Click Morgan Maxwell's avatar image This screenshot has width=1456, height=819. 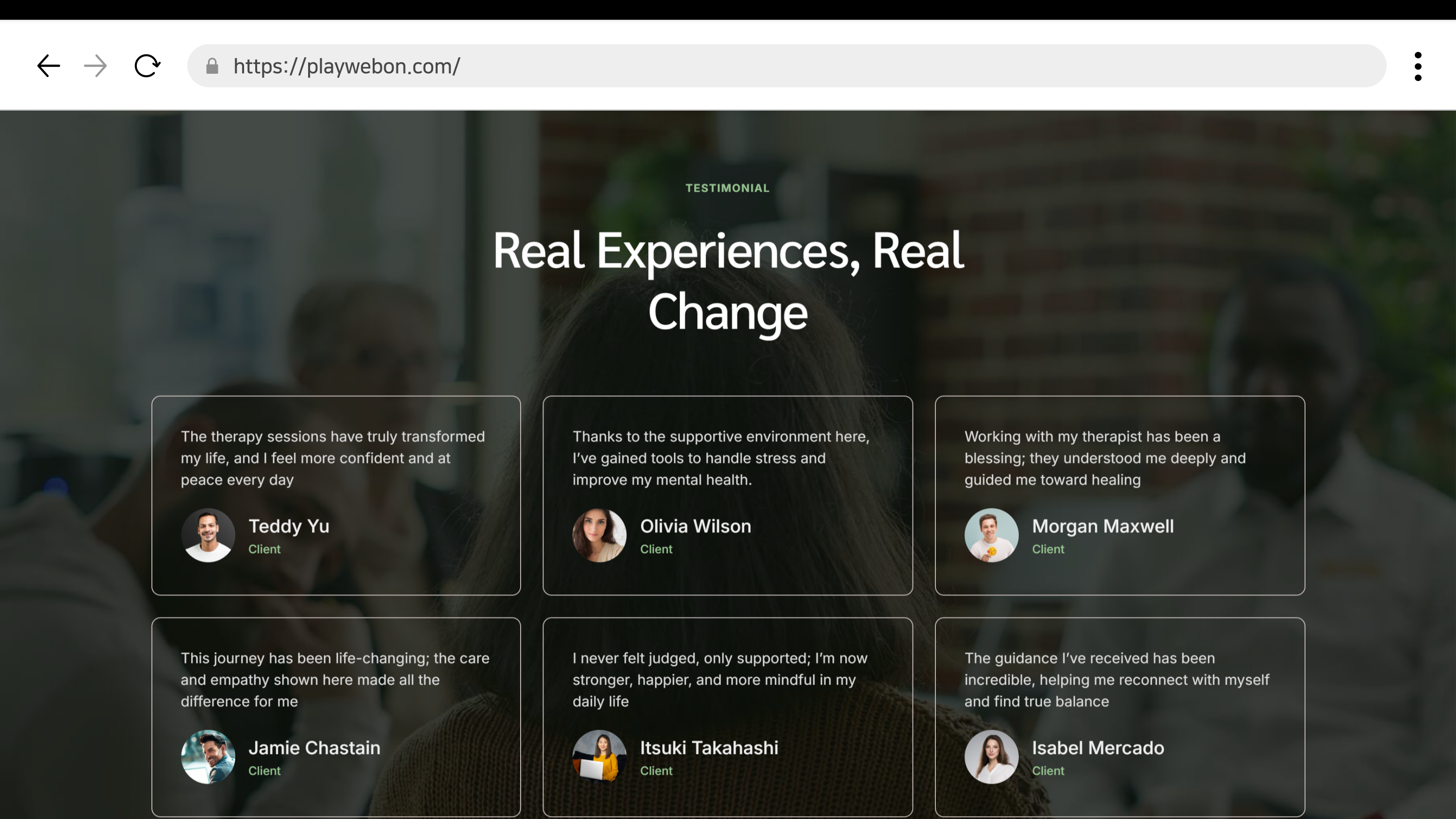(991, 535)
